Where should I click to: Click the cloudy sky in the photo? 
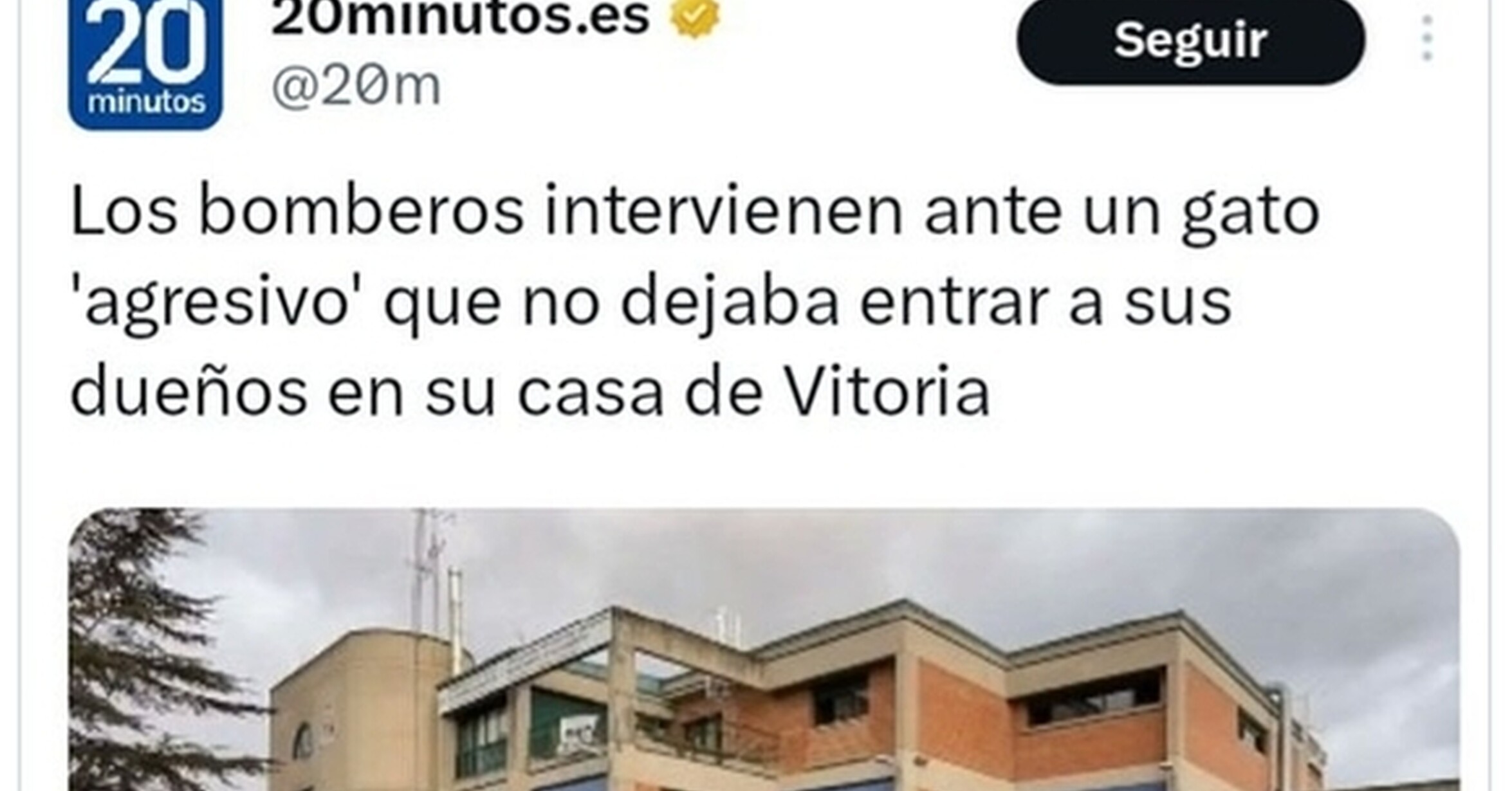tap(965, 559)
